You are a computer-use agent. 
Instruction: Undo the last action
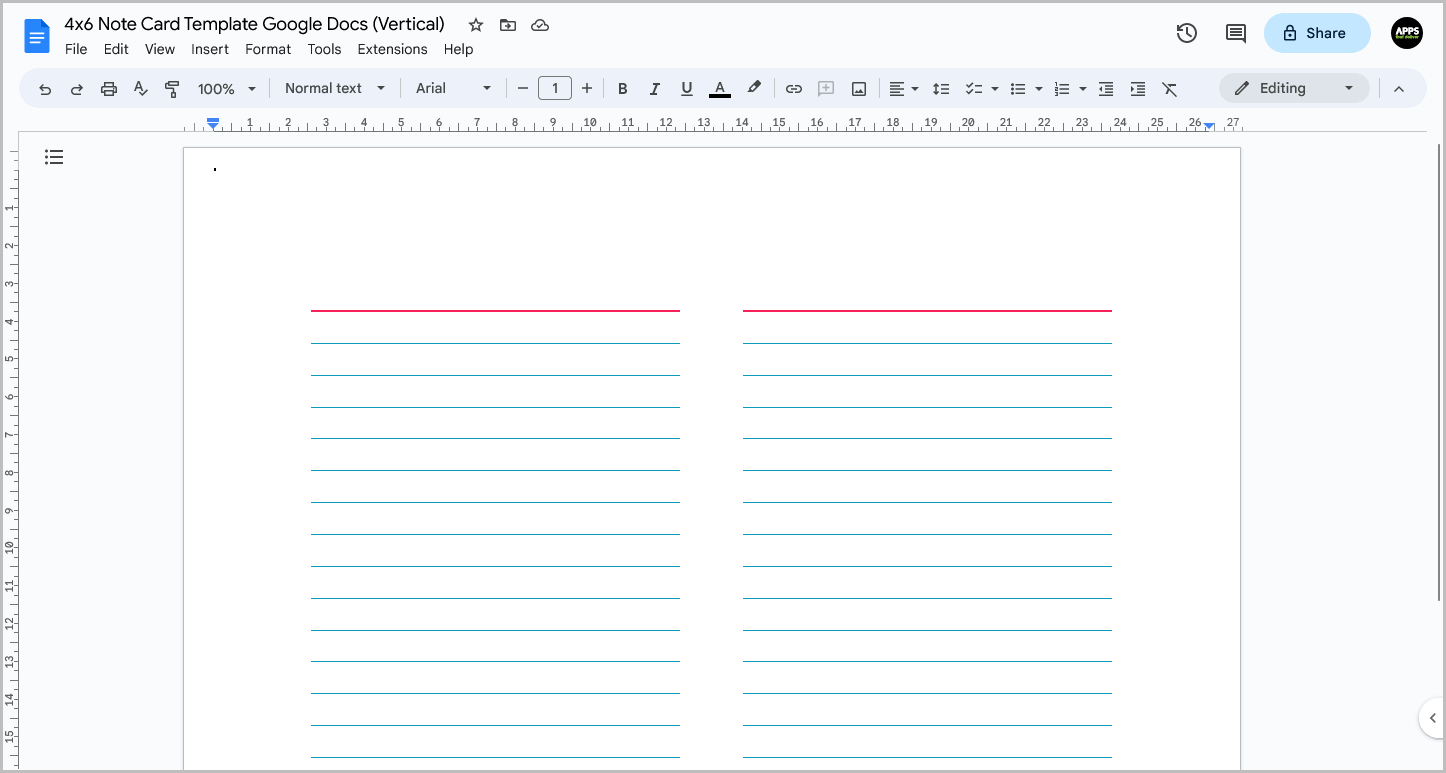(x=45, y=88)
